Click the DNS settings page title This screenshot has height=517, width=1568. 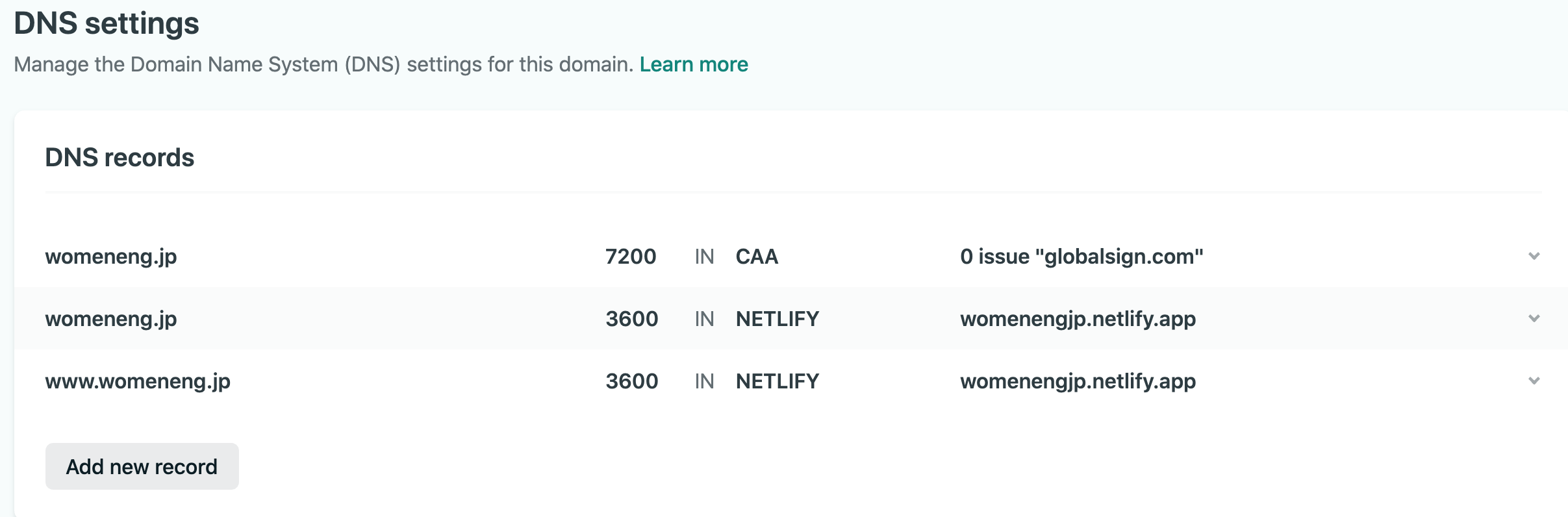point(107,23)
